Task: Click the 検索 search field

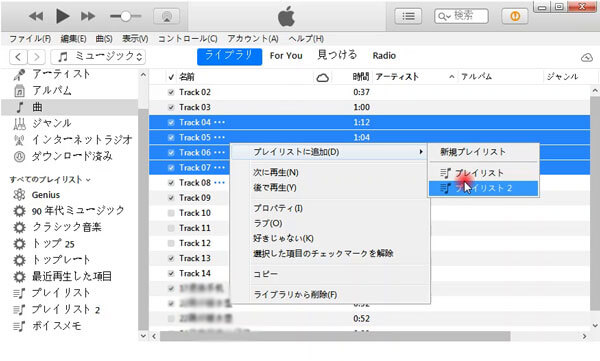Action: point(461,16)
